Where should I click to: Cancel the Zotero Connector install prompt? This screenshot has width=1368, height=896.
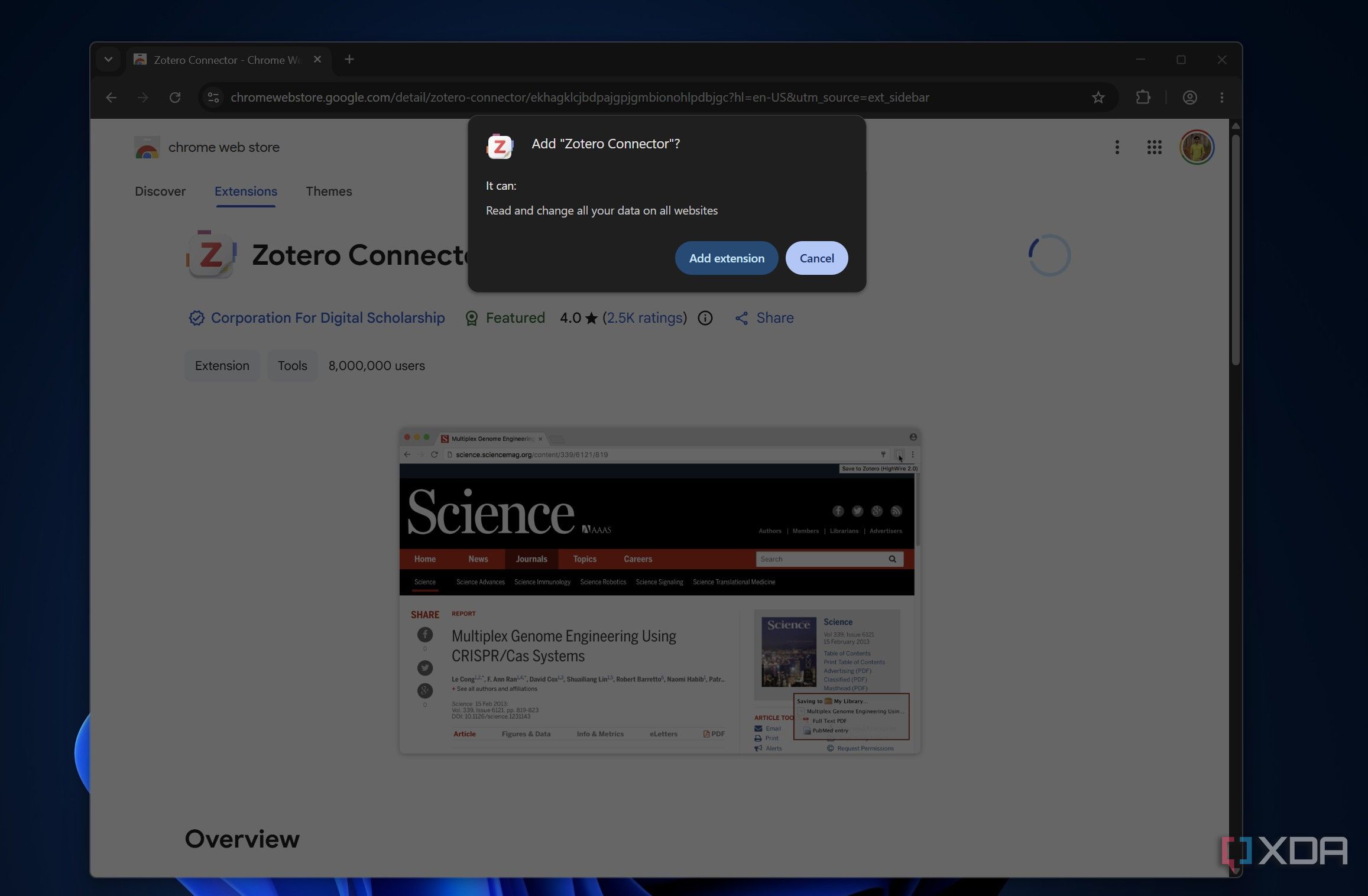click(x=816, y=258)
